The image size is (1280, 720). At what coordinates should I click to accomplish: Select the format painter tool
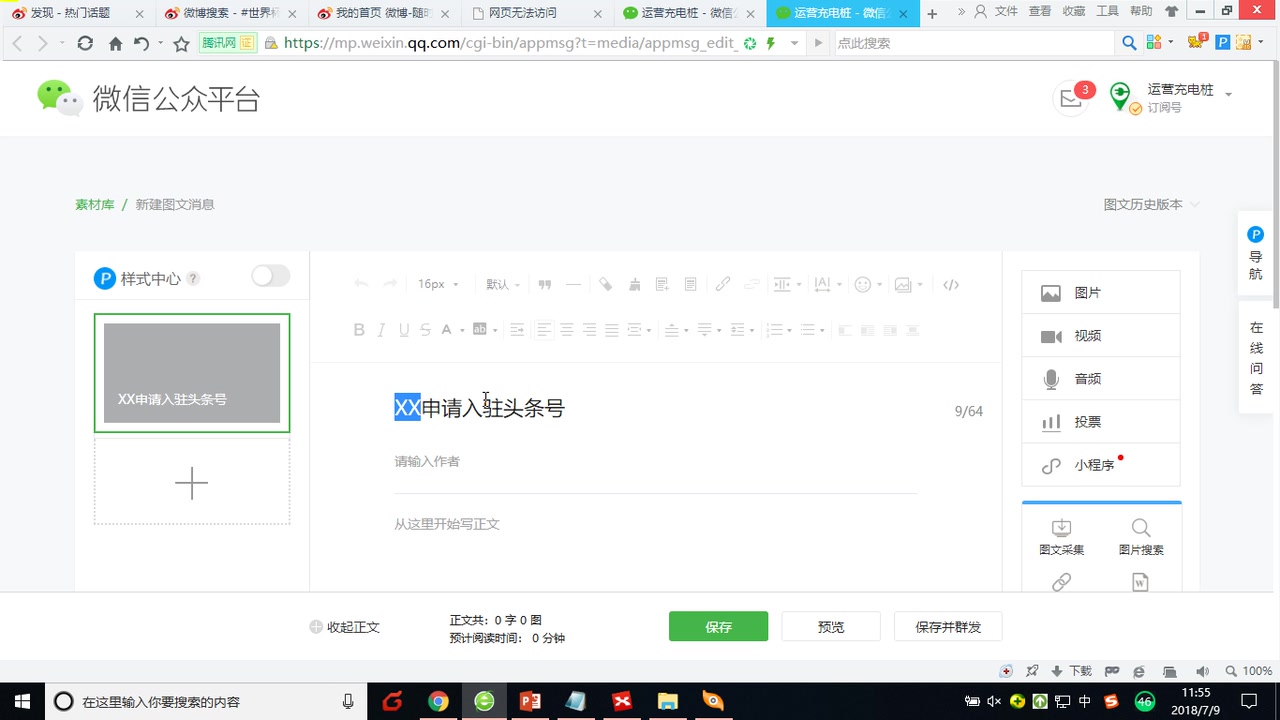[605, 284]
